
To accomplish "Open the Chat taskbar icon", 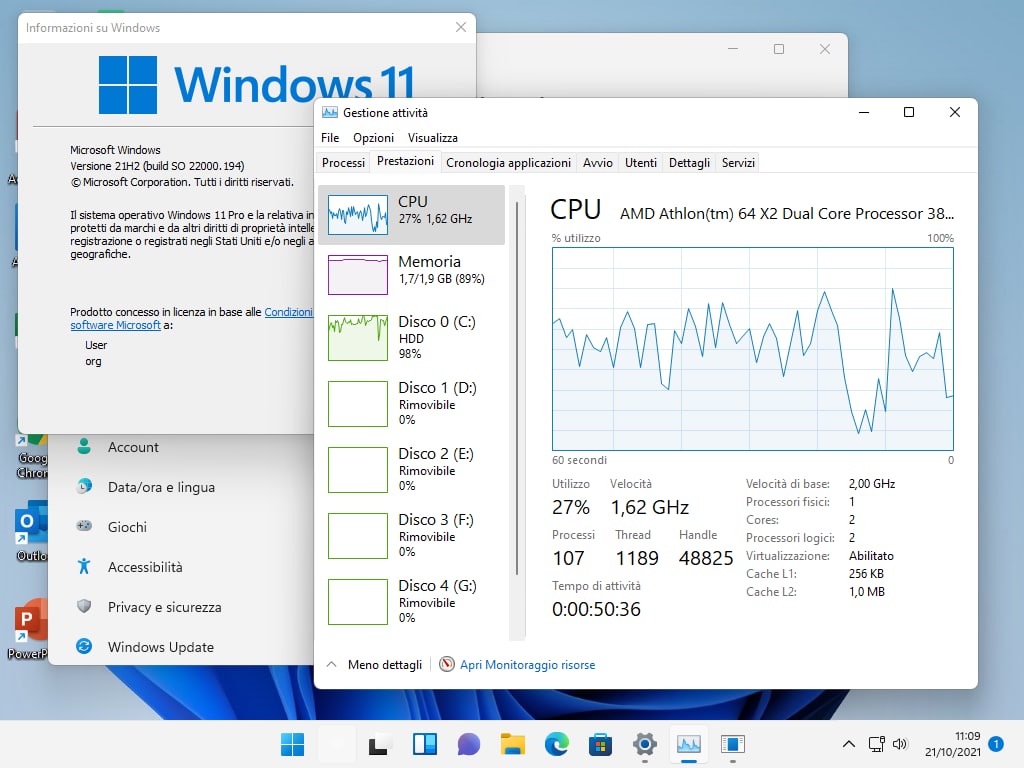I will pos(469,744).
